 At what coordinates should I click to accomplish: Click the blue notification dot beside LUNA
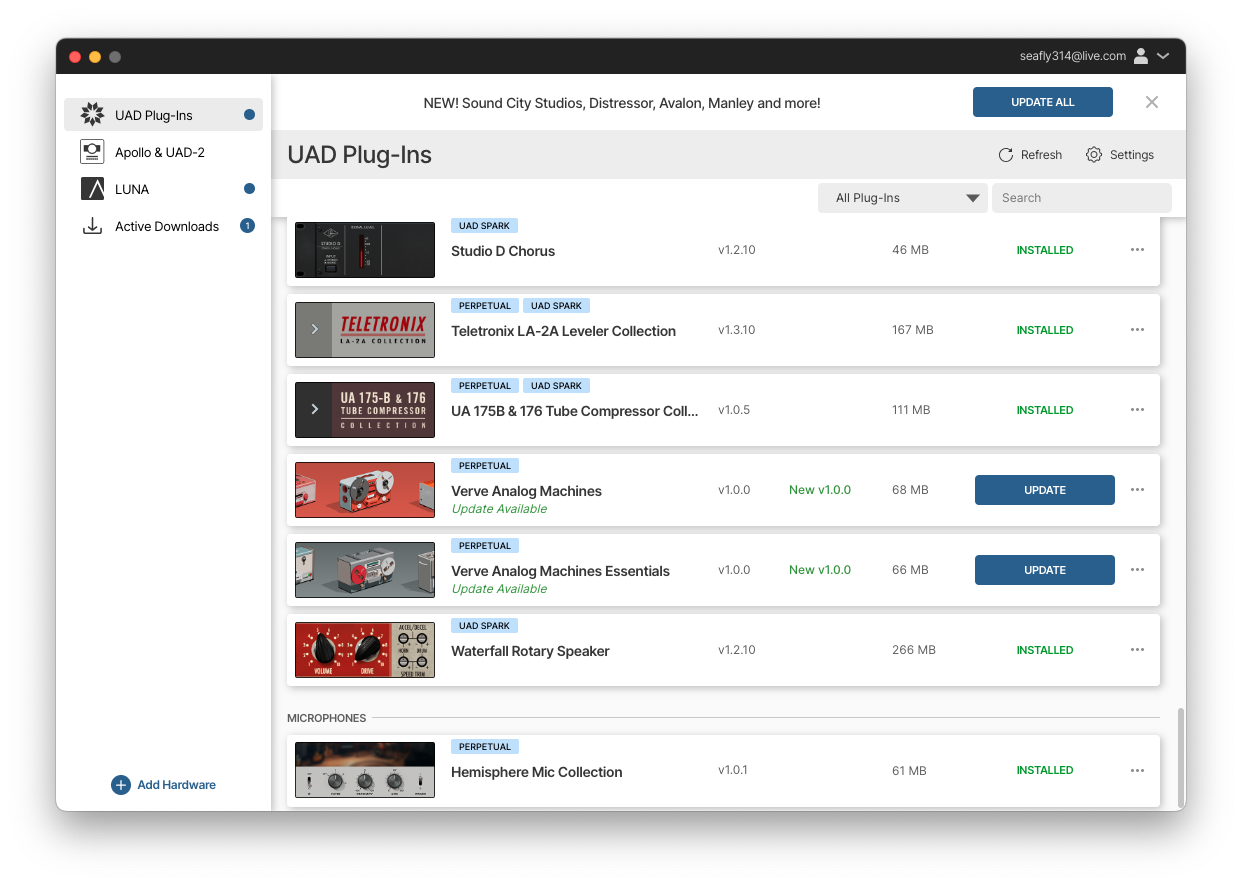(x=249, y=188)
